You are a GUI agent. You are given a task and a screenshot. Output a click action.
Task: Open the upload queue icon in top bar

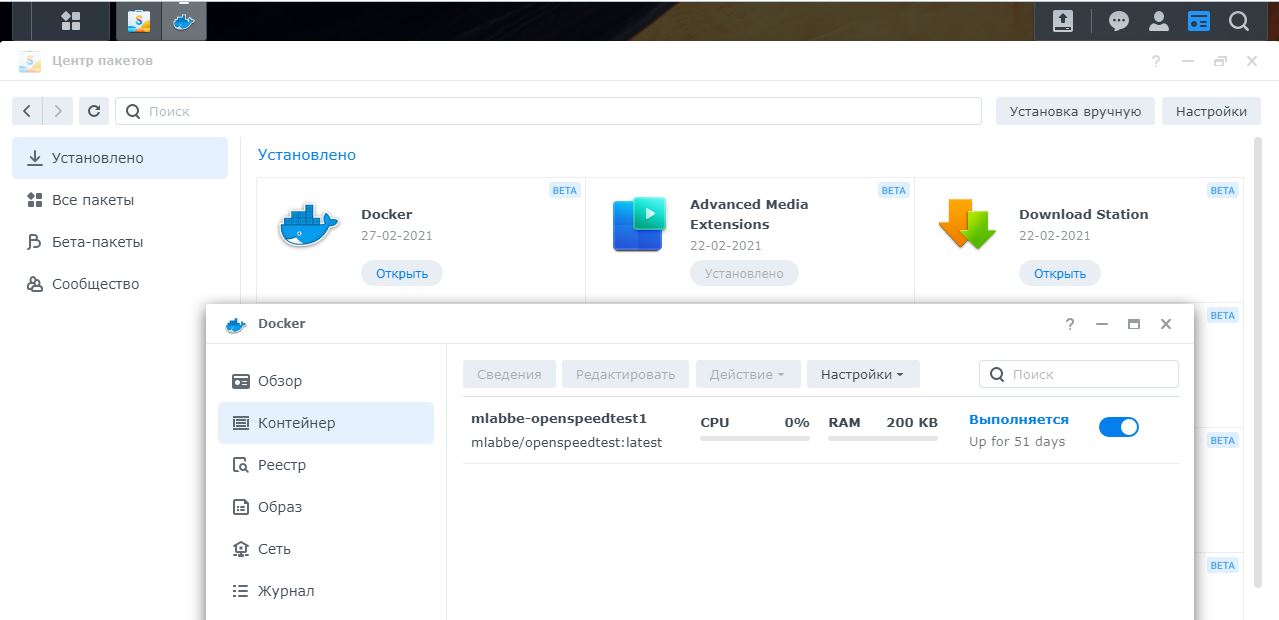(x=1062, y=21)
